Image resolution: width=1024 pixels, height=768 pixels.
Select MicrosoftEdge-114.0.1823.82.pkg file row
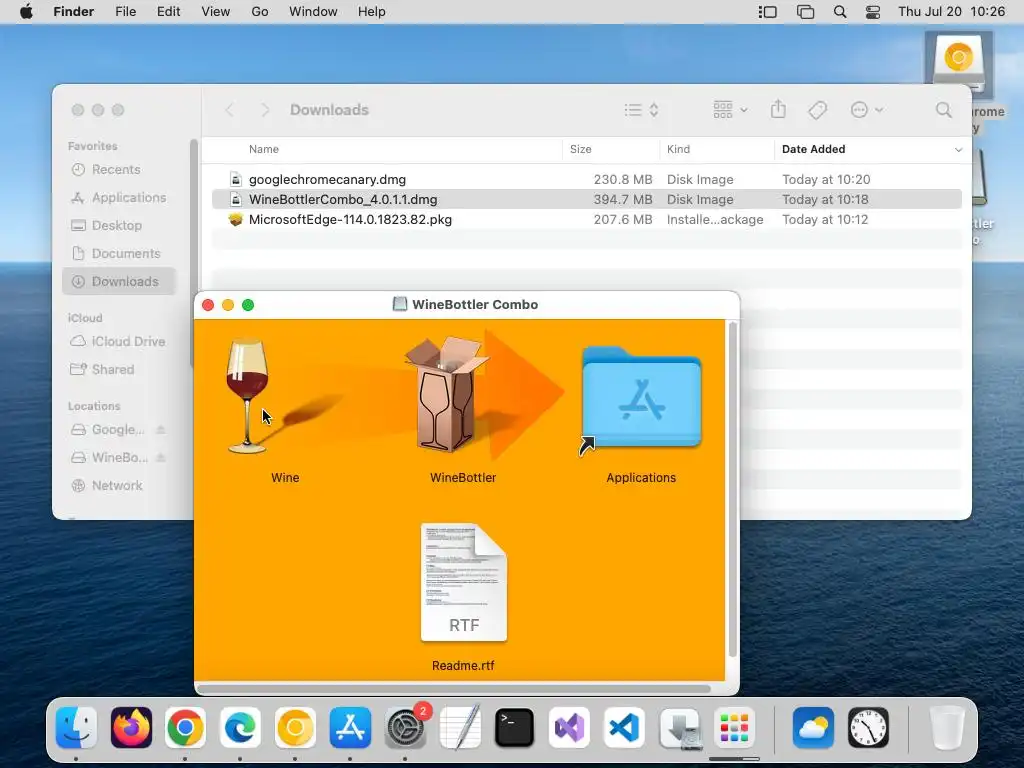(586, 219)
